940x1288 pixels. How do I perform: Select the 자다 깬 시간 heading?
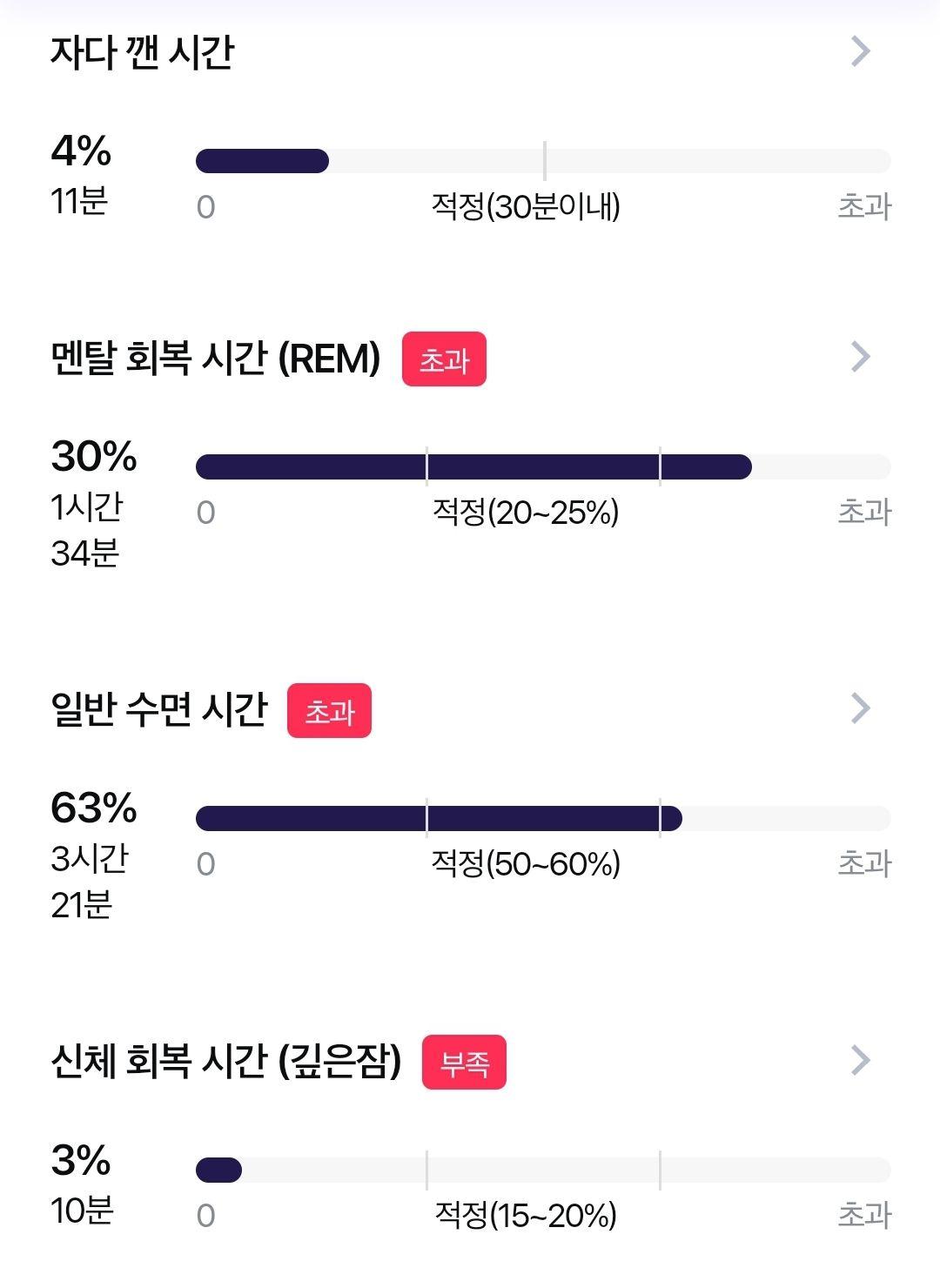142,52
